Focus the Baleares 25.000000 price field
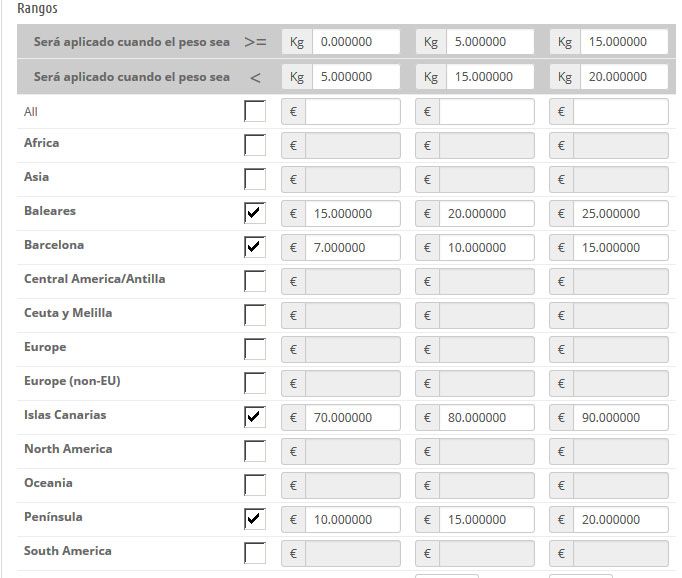This screenshot has height=578, width=682. [x=620, y=214]
